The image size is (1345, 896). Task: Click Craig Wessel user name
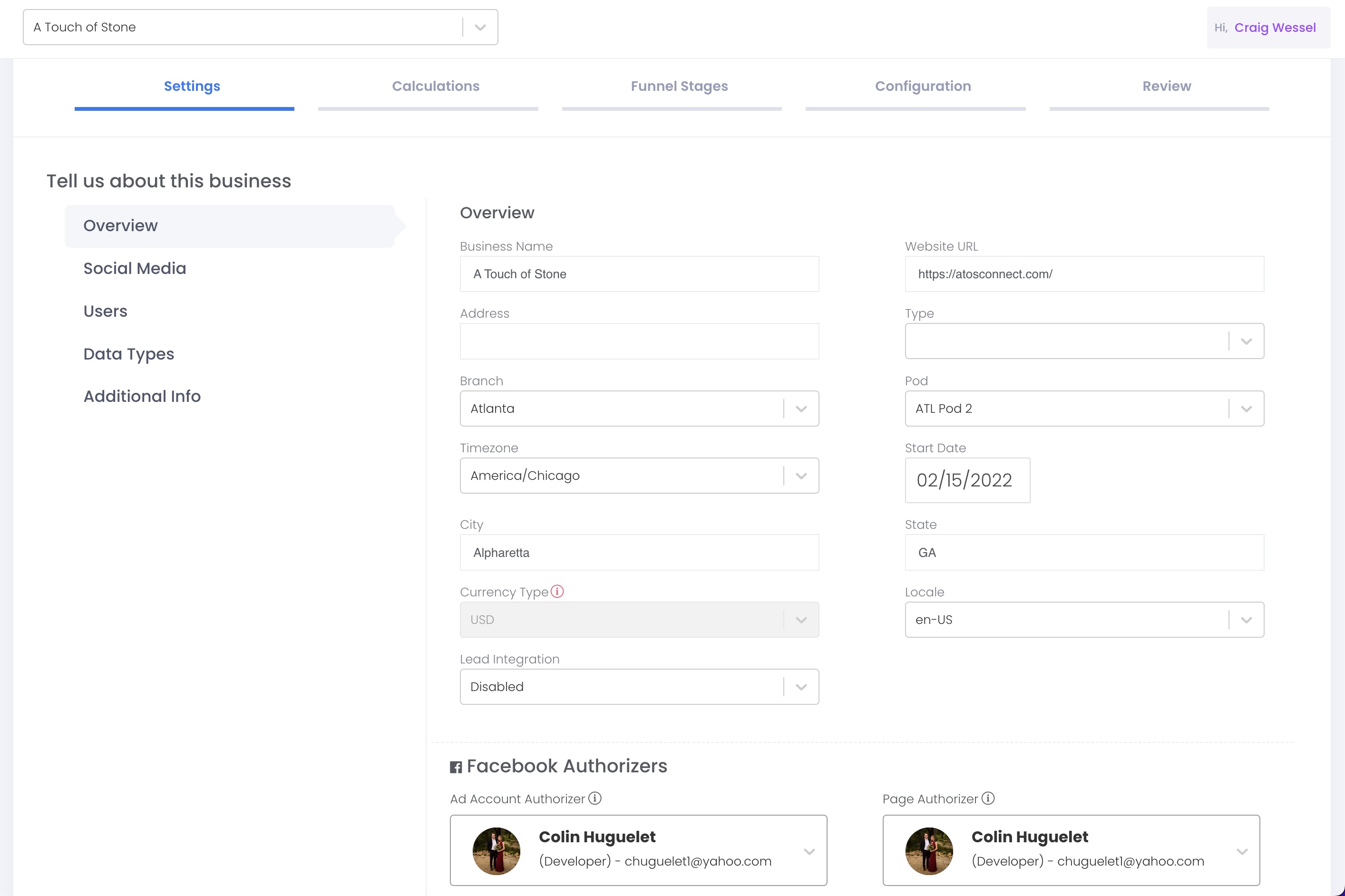pos(1275,28)
